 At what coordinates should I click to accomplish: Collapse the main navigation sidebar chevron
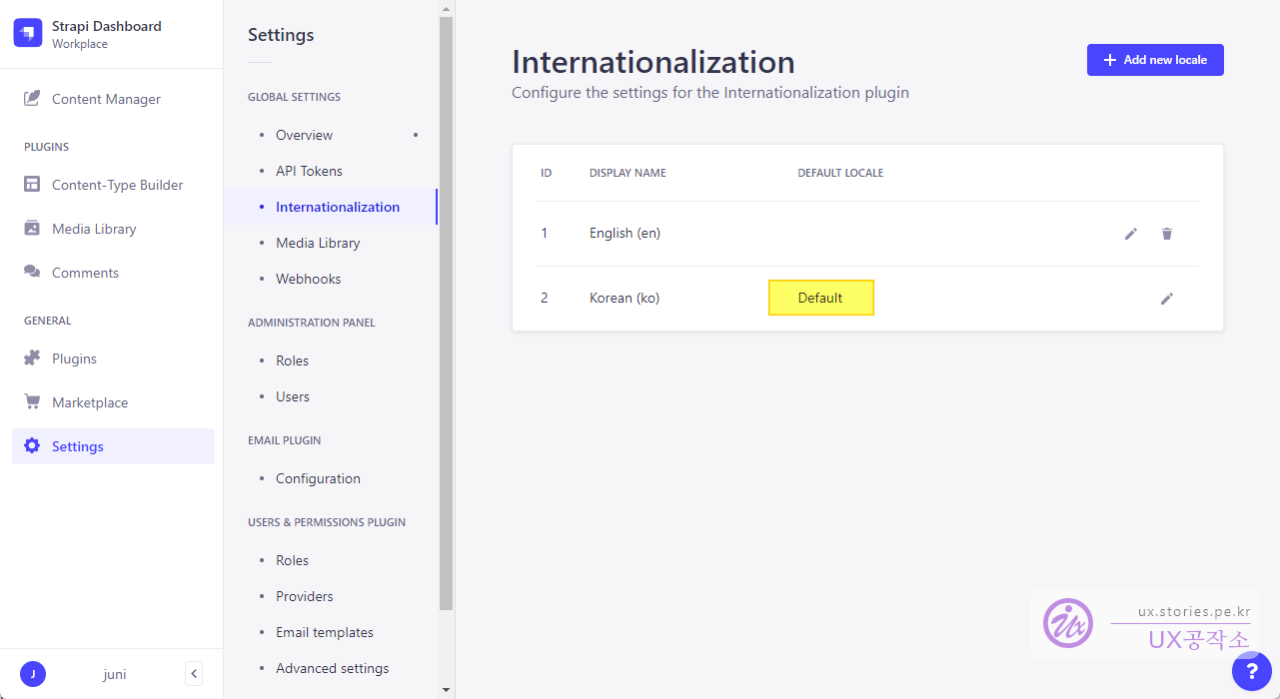point(194,674)
